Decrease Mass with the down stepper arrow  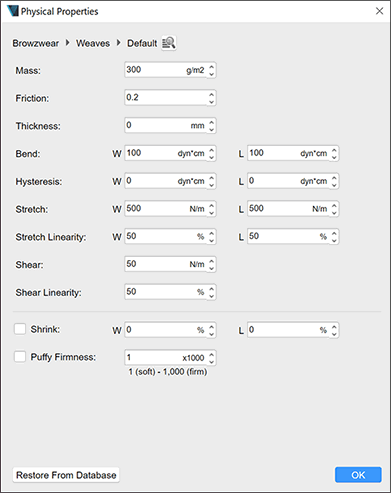coord(211,74)
